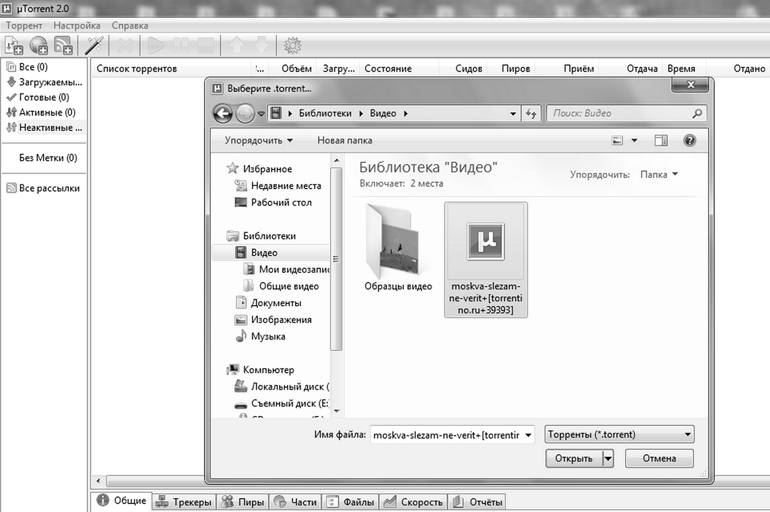
Task: Click the Start torrent play icon
Action: coord(156,46)
